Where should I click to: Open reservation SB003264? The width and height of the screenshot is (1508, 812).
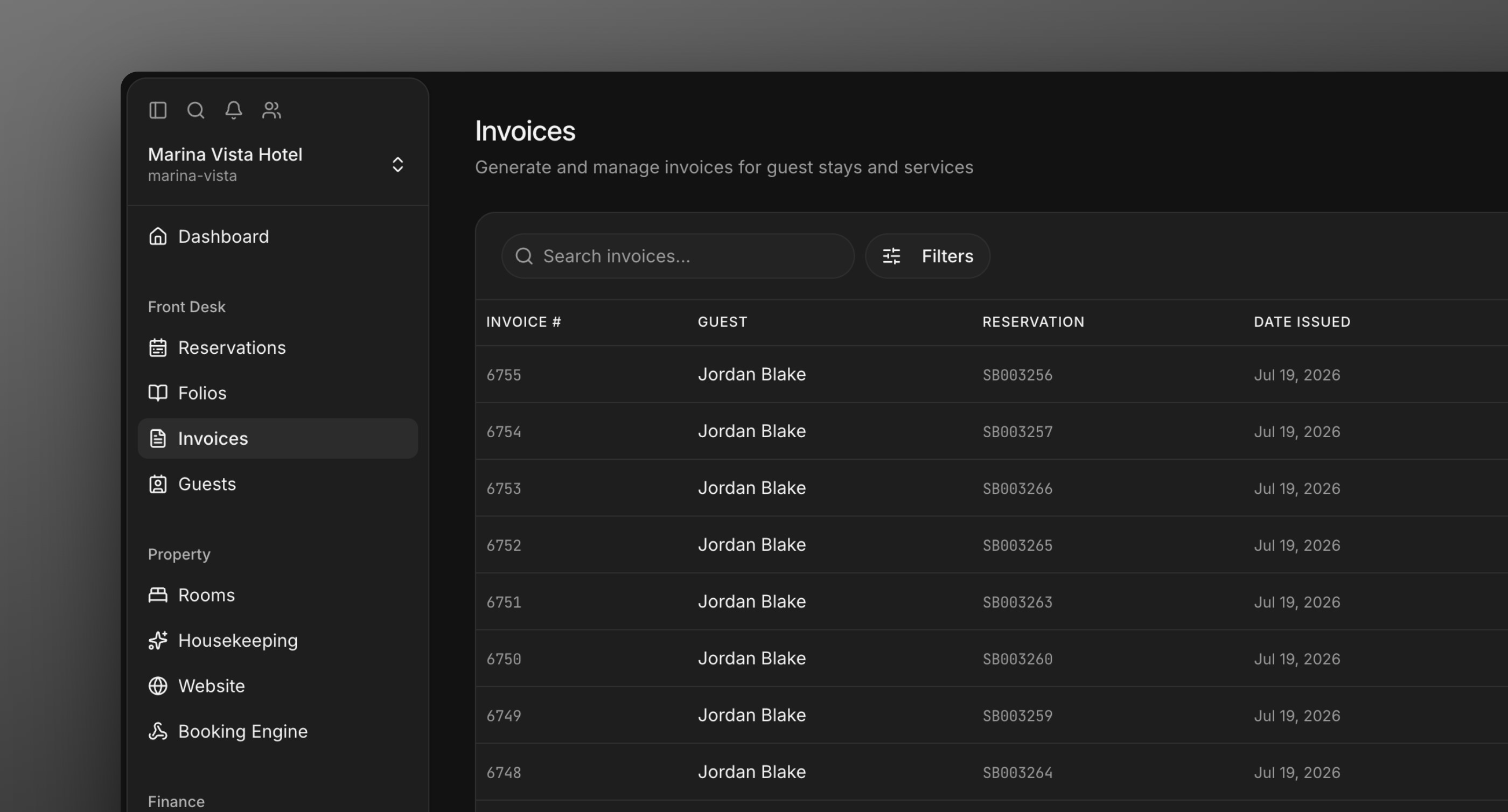point(1017,772)
